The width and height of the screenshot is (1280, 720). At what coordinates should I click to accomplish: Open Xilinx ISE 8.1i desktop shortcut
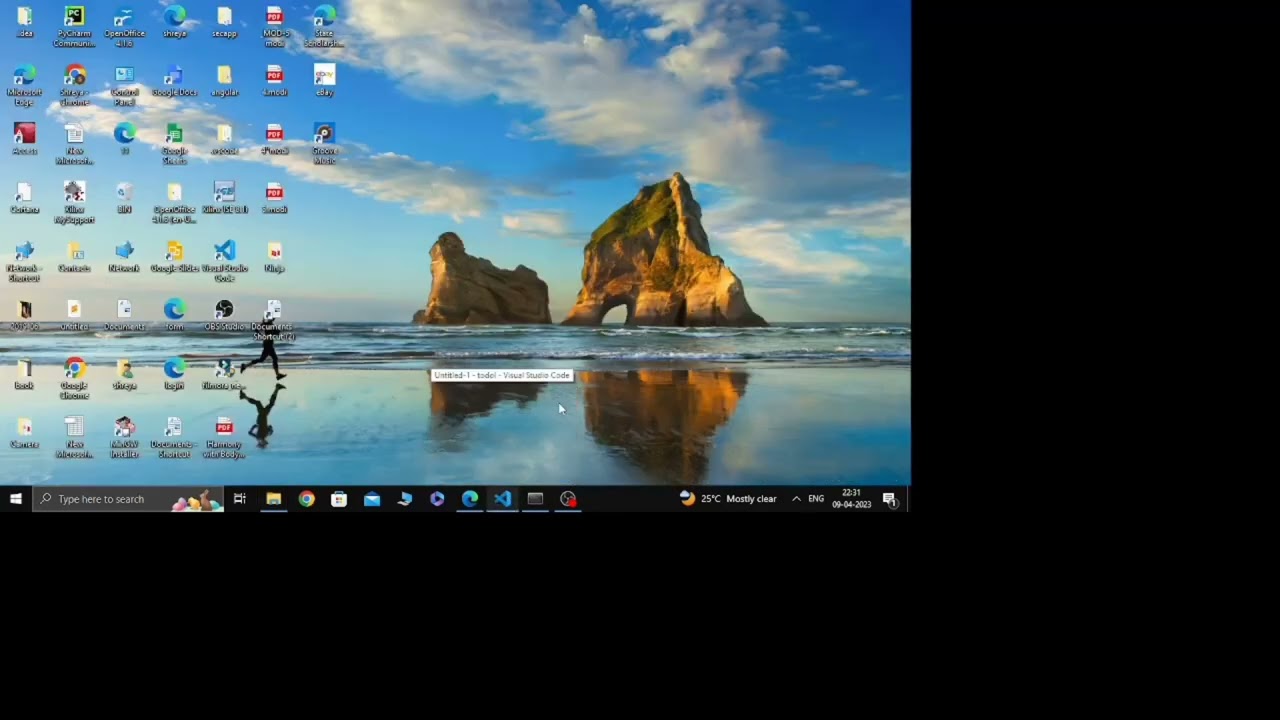tap(224, 198)
